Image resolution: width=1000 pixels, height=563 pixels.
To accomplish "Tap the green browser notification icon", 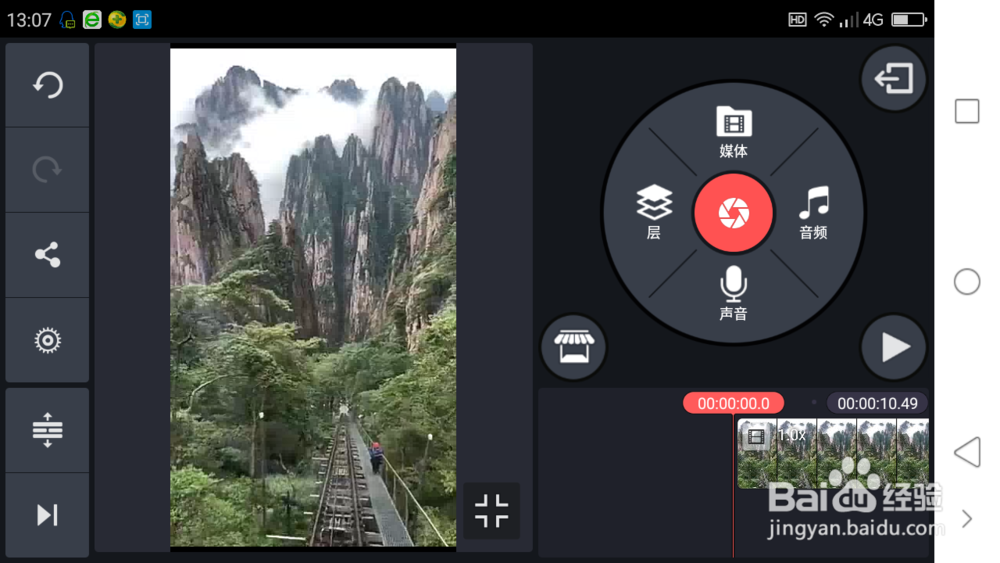I will pos(92,20).
